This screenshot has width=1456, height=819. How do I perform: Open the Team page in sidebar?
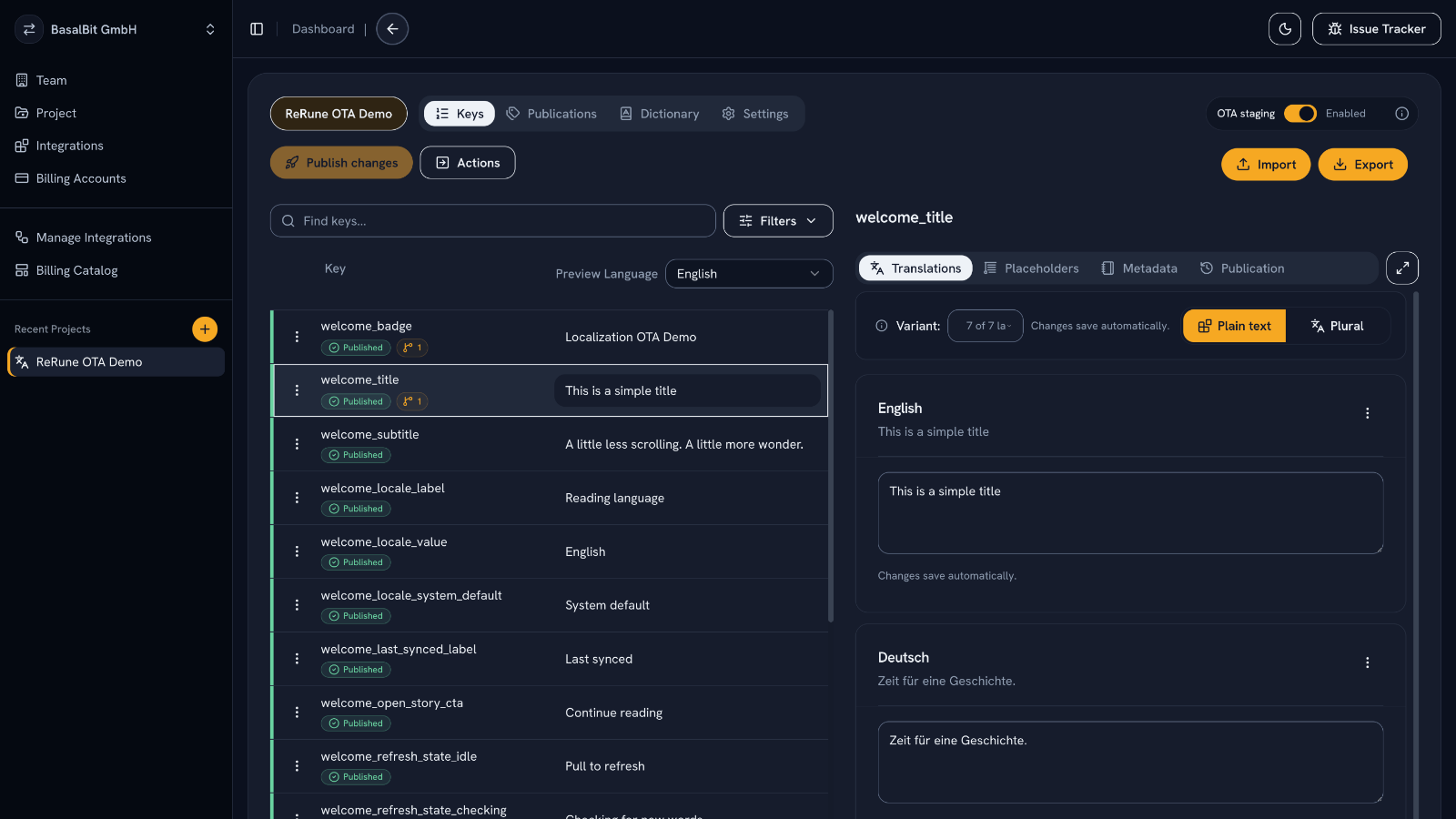(116, 80)
